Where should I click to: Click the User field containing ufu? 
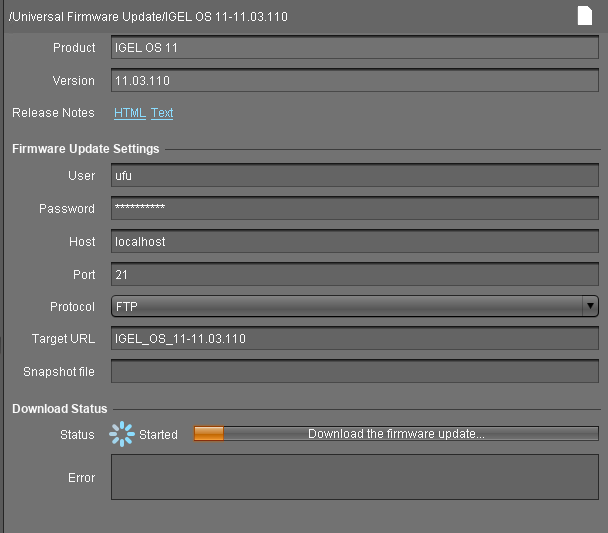pyautogui.click(x=354, y=176)
